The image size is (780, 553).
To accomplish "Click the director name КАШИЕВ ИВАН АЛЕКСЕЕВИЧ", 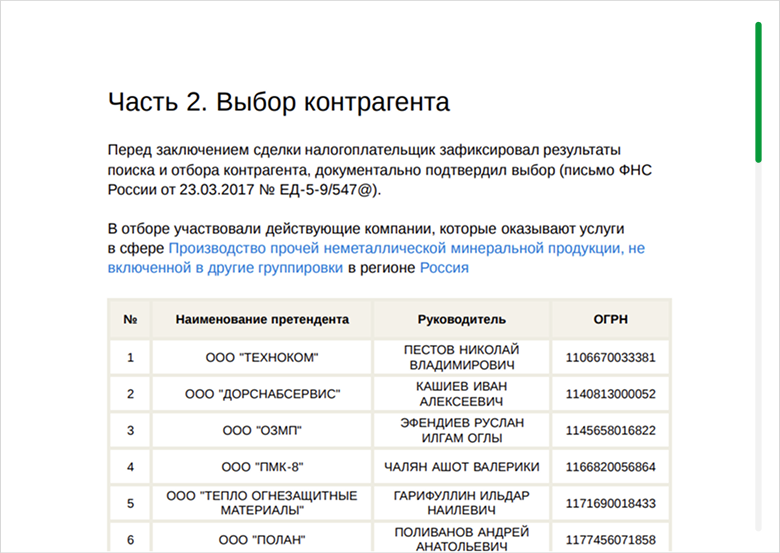I will pyautogui.click(x=461, y=394).
